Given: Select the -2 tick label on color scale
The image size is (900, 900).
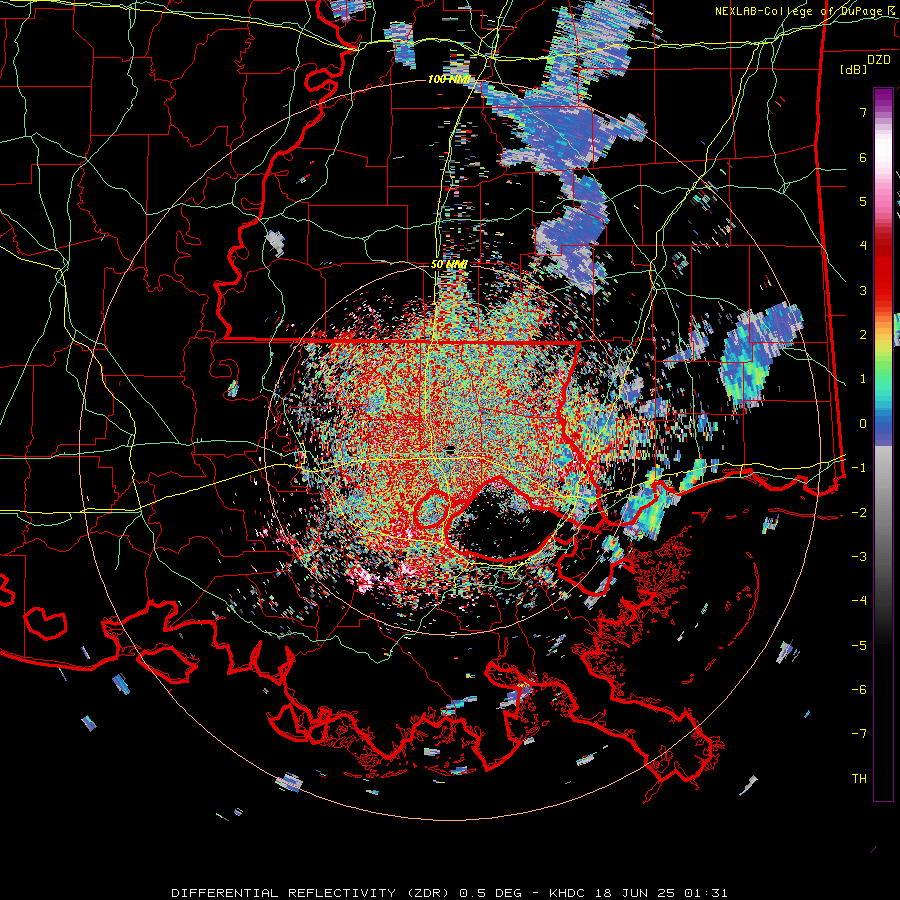Looking at the screenshot, I should click(859, 513).
